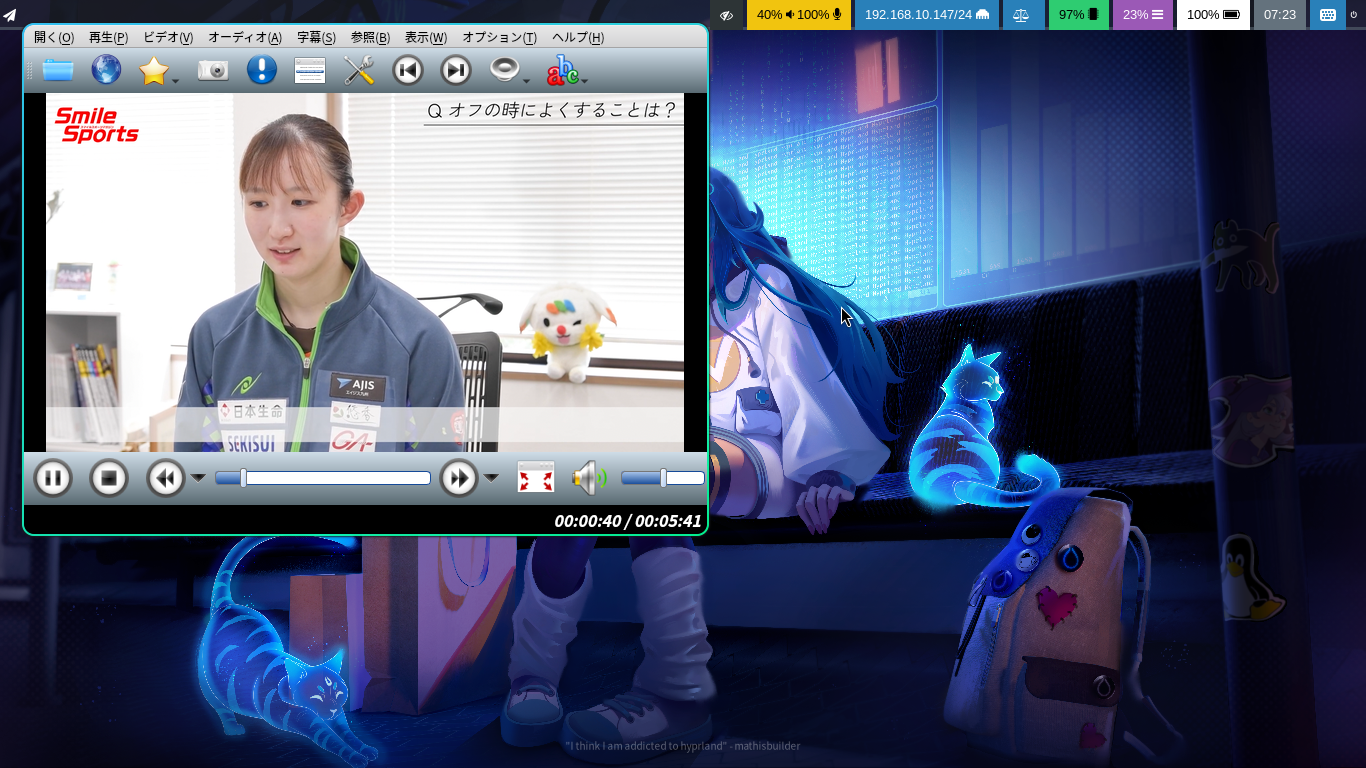Skip to the next playlist item
The image size is (1366, 768).
tap(455, 70)
